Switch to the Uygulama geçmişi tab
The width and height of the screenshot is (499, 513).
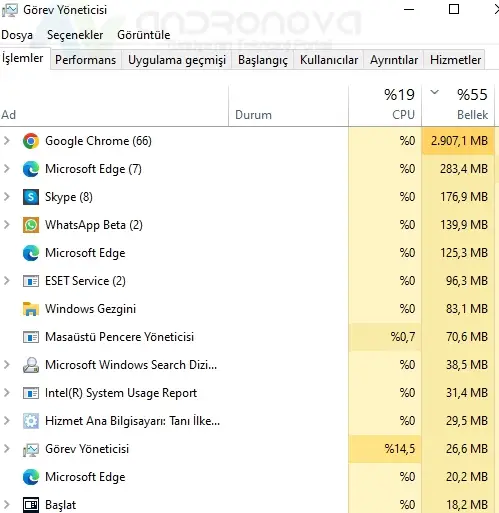[x=177, y=60]
